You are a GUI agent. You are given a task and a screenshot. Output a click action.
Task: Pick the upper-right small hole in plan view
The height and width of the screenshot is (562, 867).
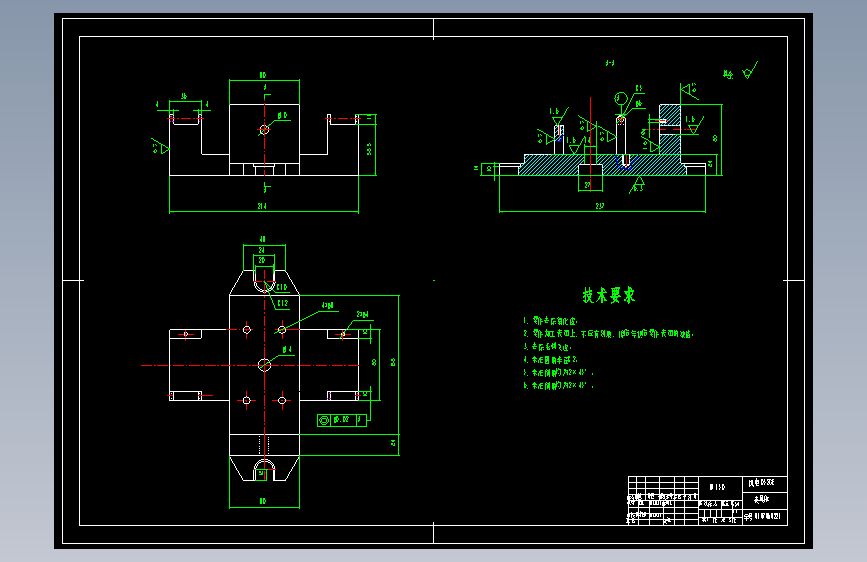282,330
